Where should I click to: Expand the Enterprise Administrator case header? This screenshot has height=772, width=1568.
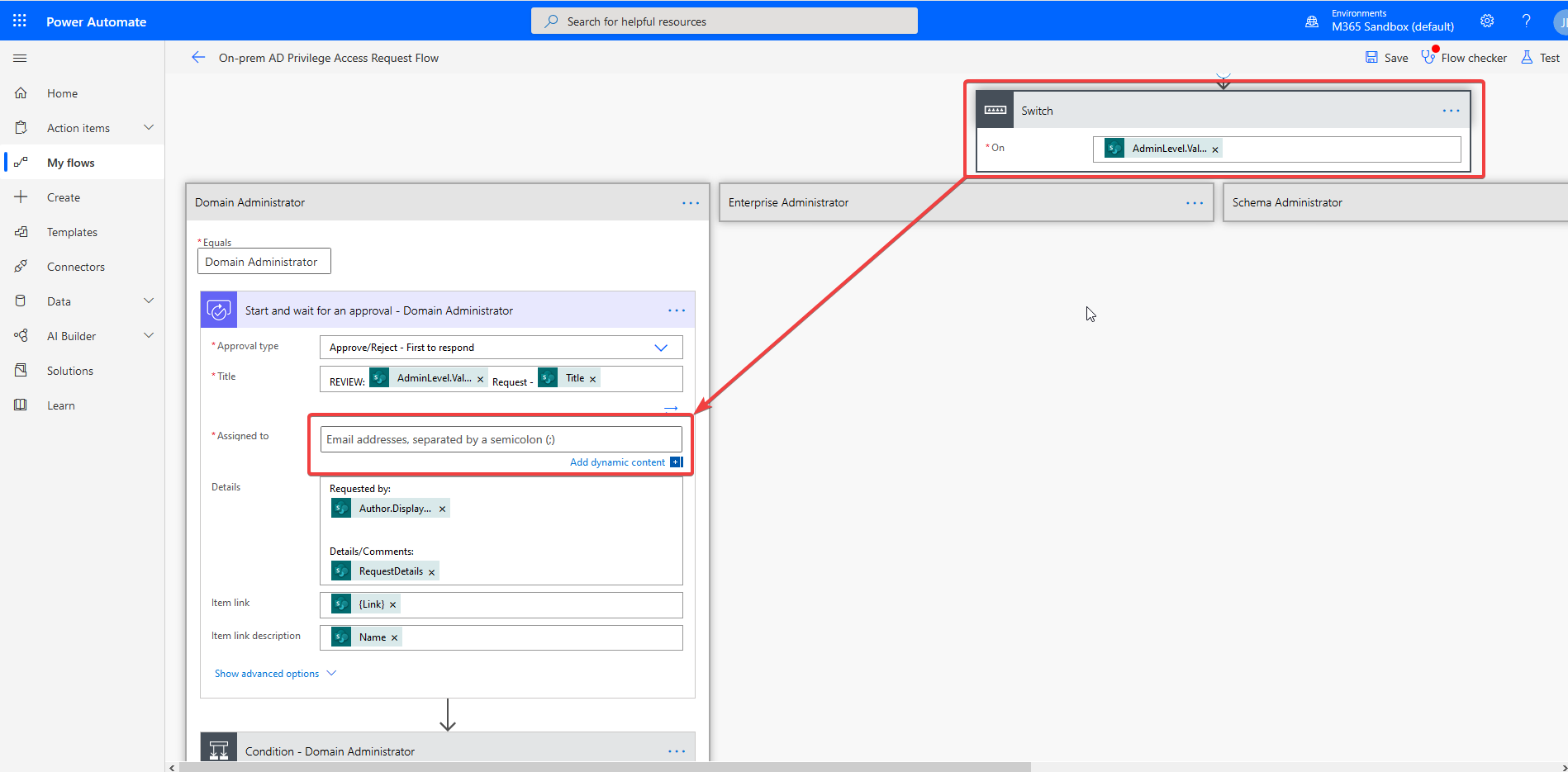[x=966, y=202]
